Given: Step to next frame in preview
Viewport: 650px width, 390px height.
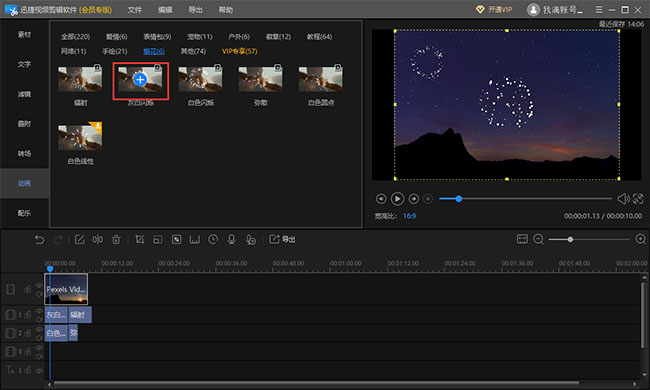Looking at the screenshot, I should 413,199.
